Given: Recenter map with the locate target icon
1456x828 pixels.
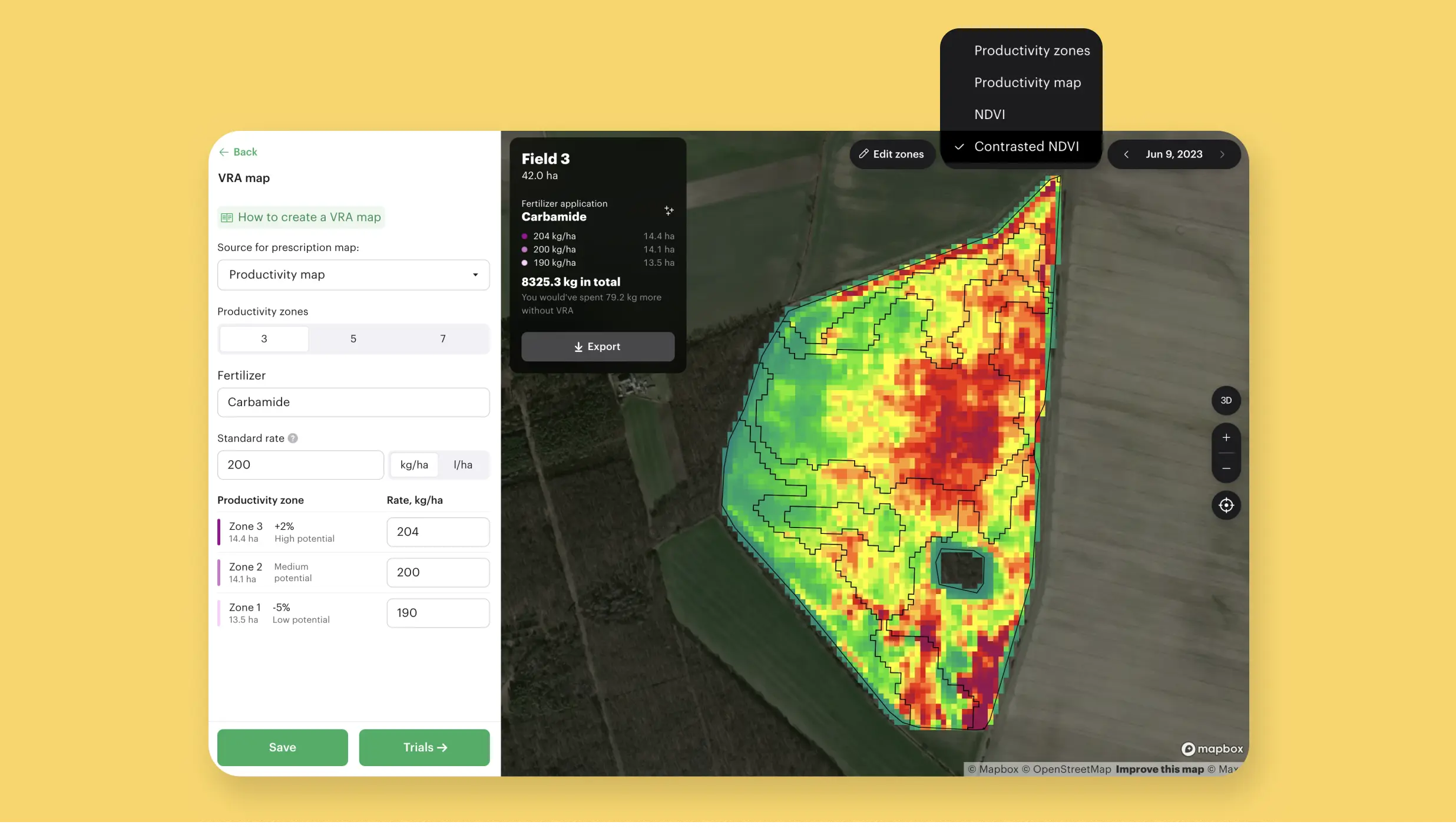Looking at the screenshot, I should point(1226,506).
